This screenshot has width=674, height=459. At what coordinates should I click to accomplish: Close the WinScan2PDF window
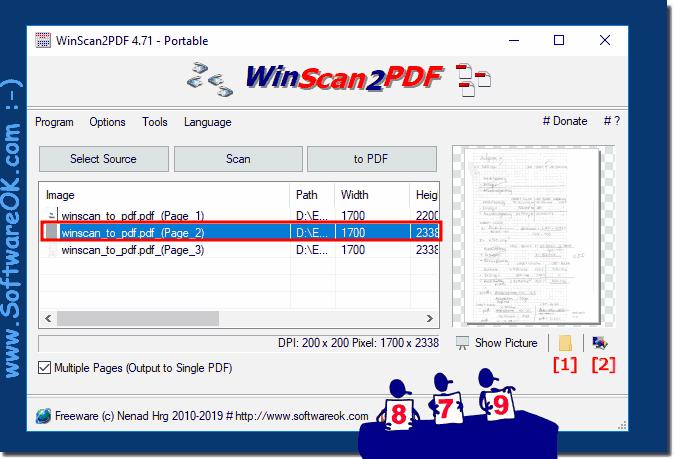coord(605,40)
